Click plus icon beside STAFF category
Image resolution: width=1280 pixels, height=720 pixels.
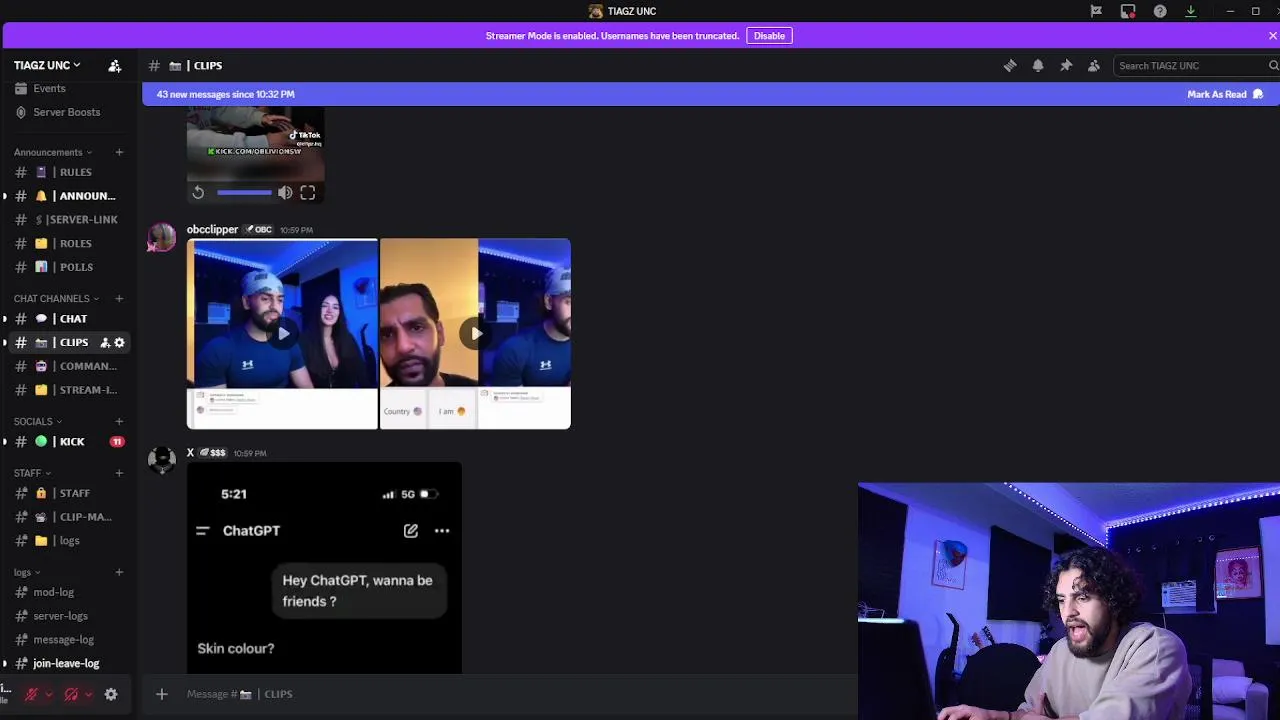(119, 473)
